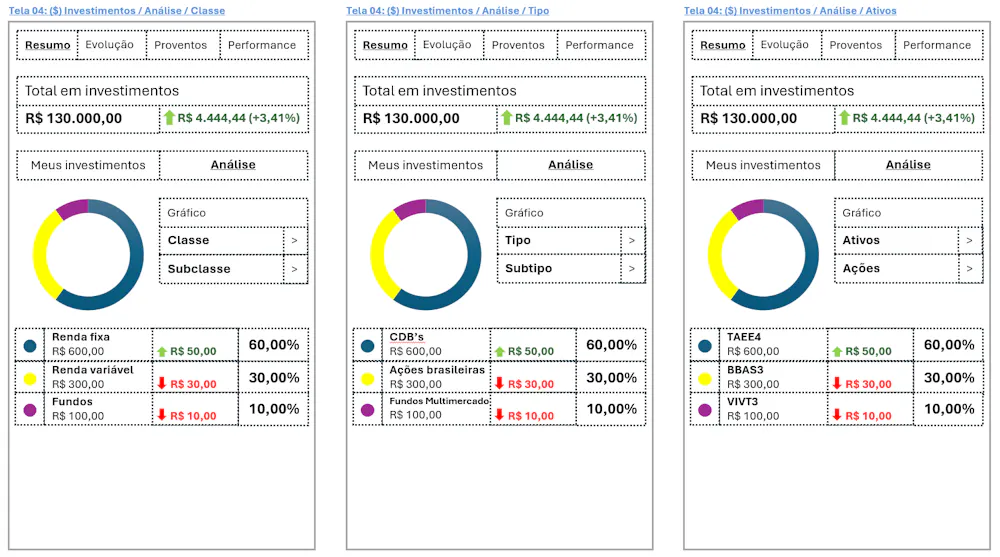Click 10,00% in the Fundos row
This screenshot has width=1000, height=557.
(274, 409)
